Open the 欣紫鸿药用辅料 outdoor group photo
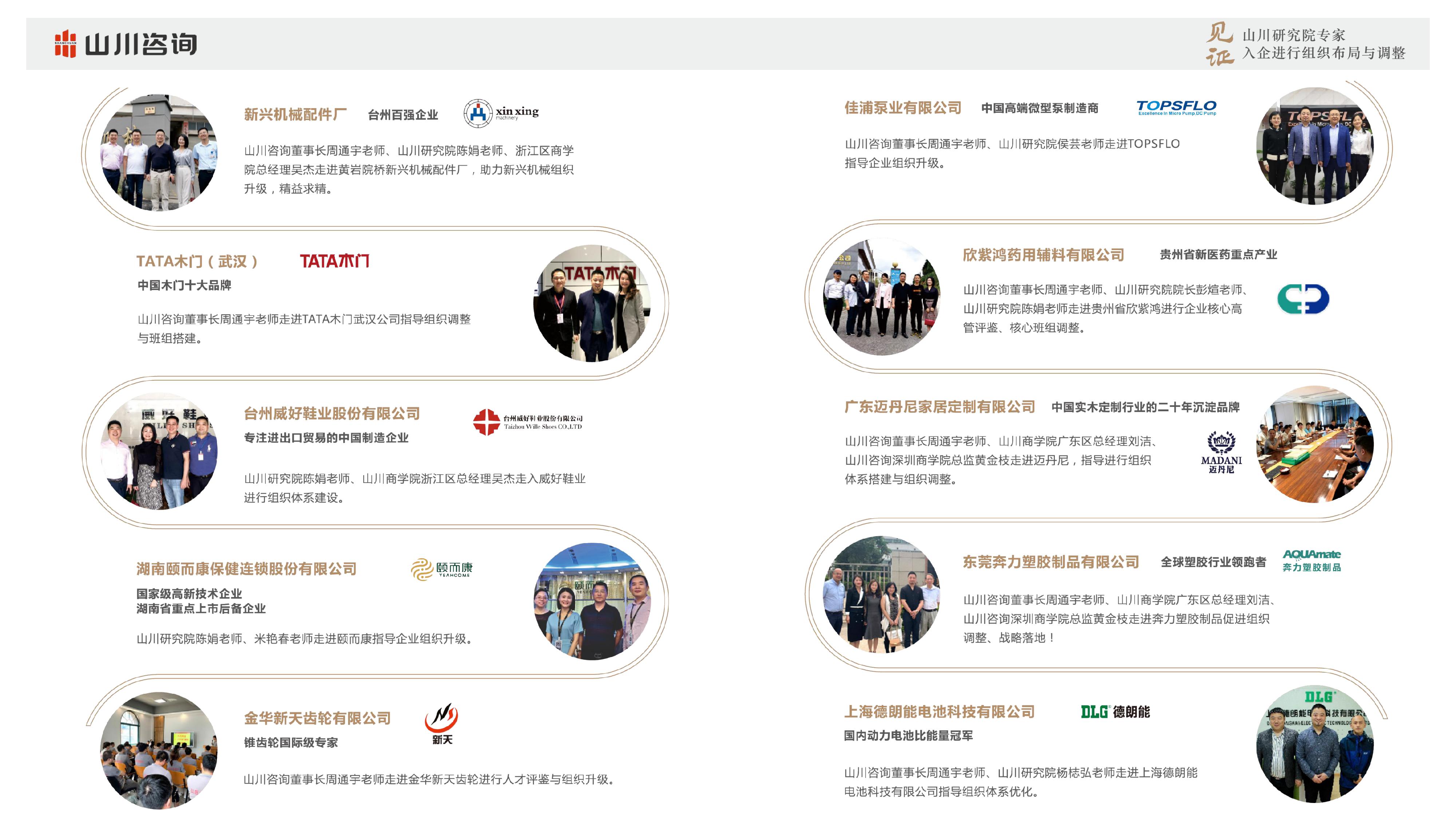 (882, 297)
